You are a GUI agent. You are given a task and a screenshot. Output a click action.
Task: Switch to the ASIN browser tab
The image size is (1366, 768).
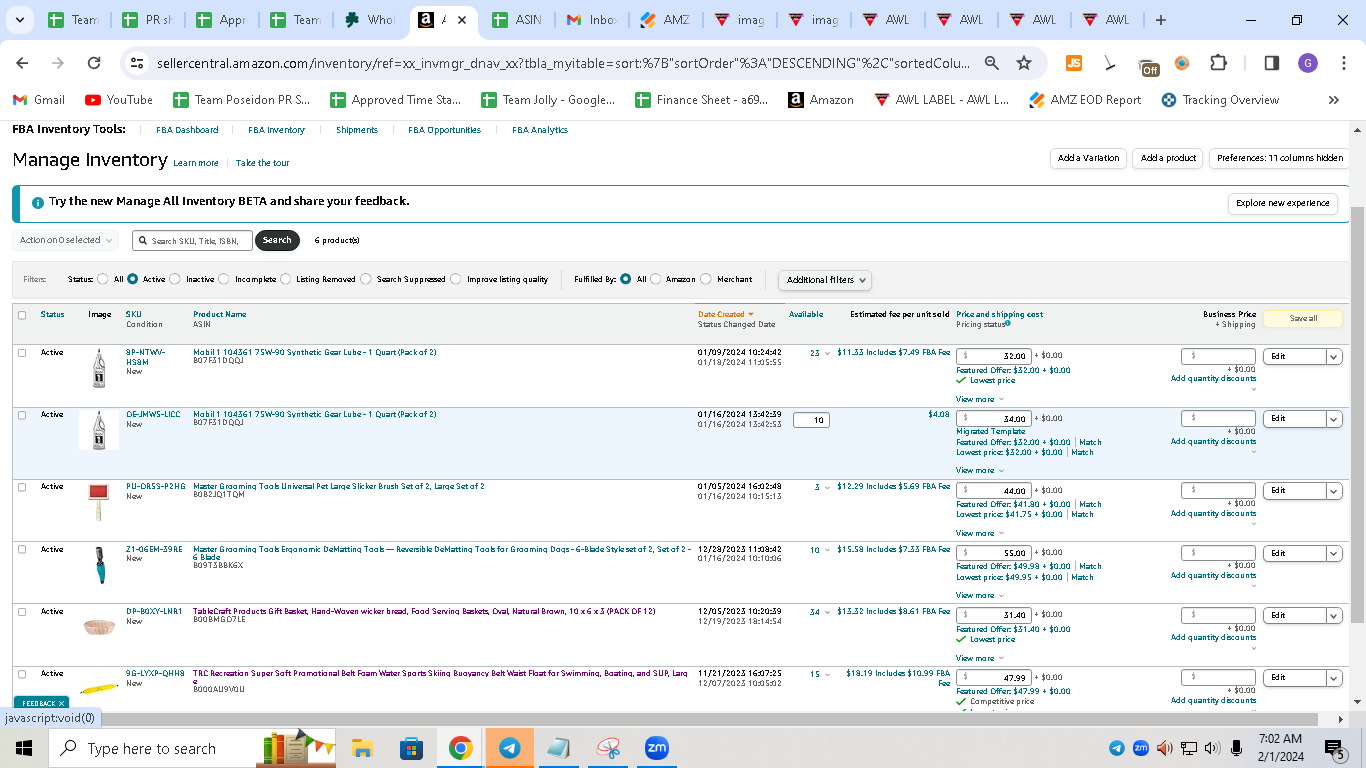click(x=518, y=20)
